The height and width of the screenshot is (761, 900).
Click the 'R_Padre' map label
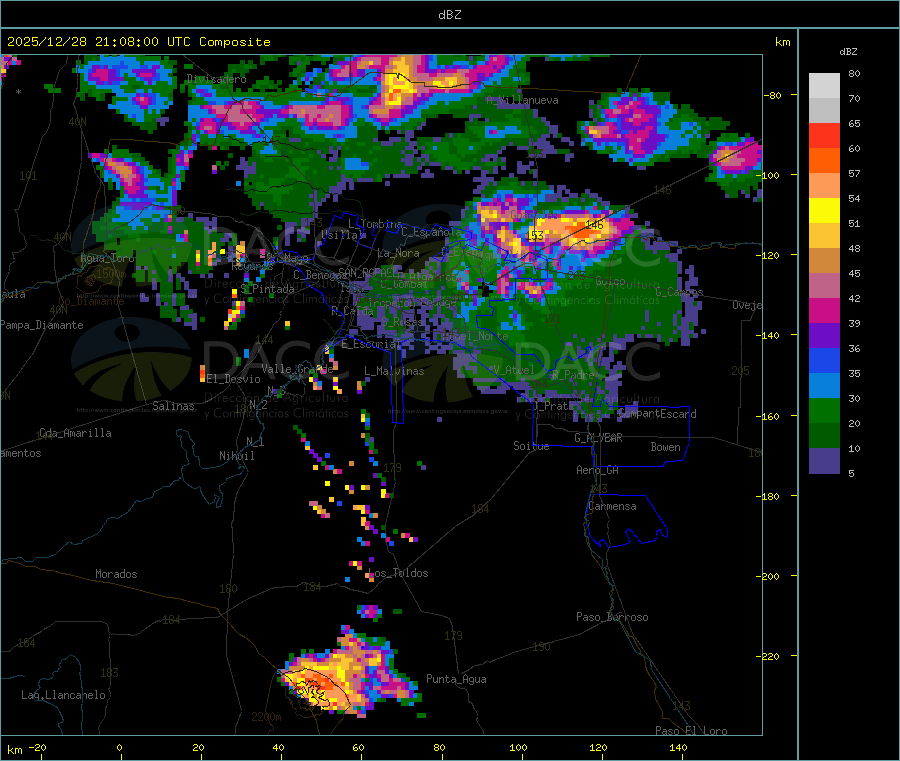(572, 375)
